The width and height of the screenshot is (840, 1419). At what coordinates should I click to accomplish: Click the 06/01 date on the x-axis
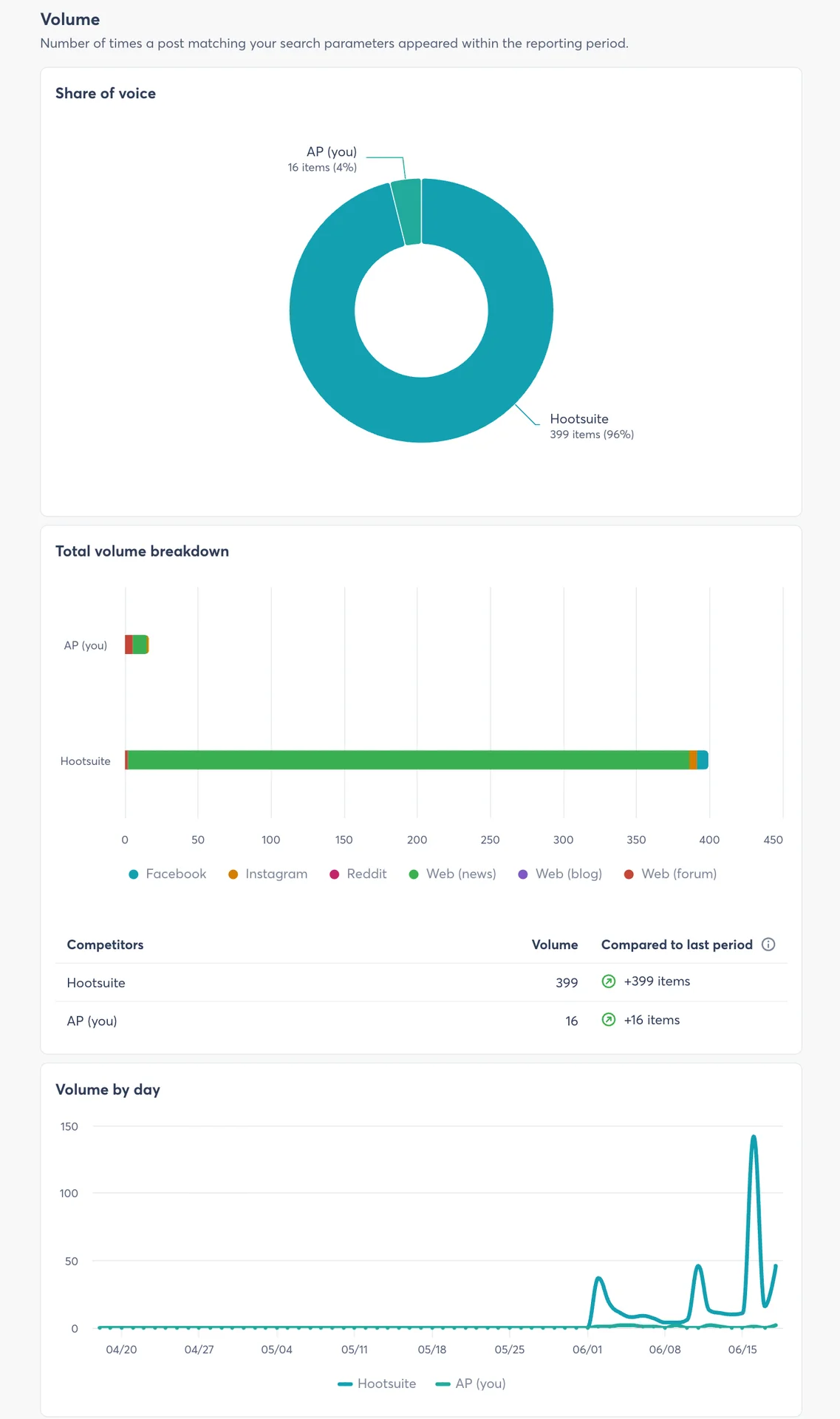[587, 1350]
